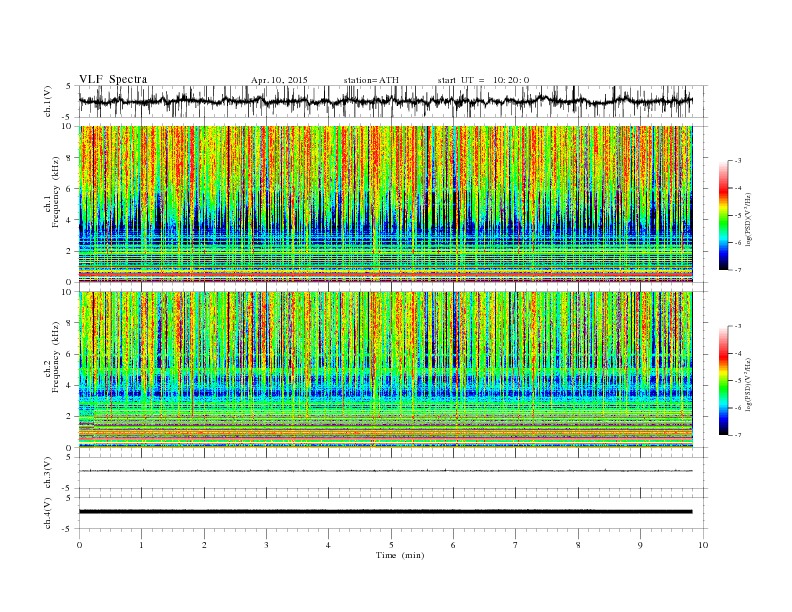
Task: Click the thick ch.4 voltage trace
Action: click(385, 512)
